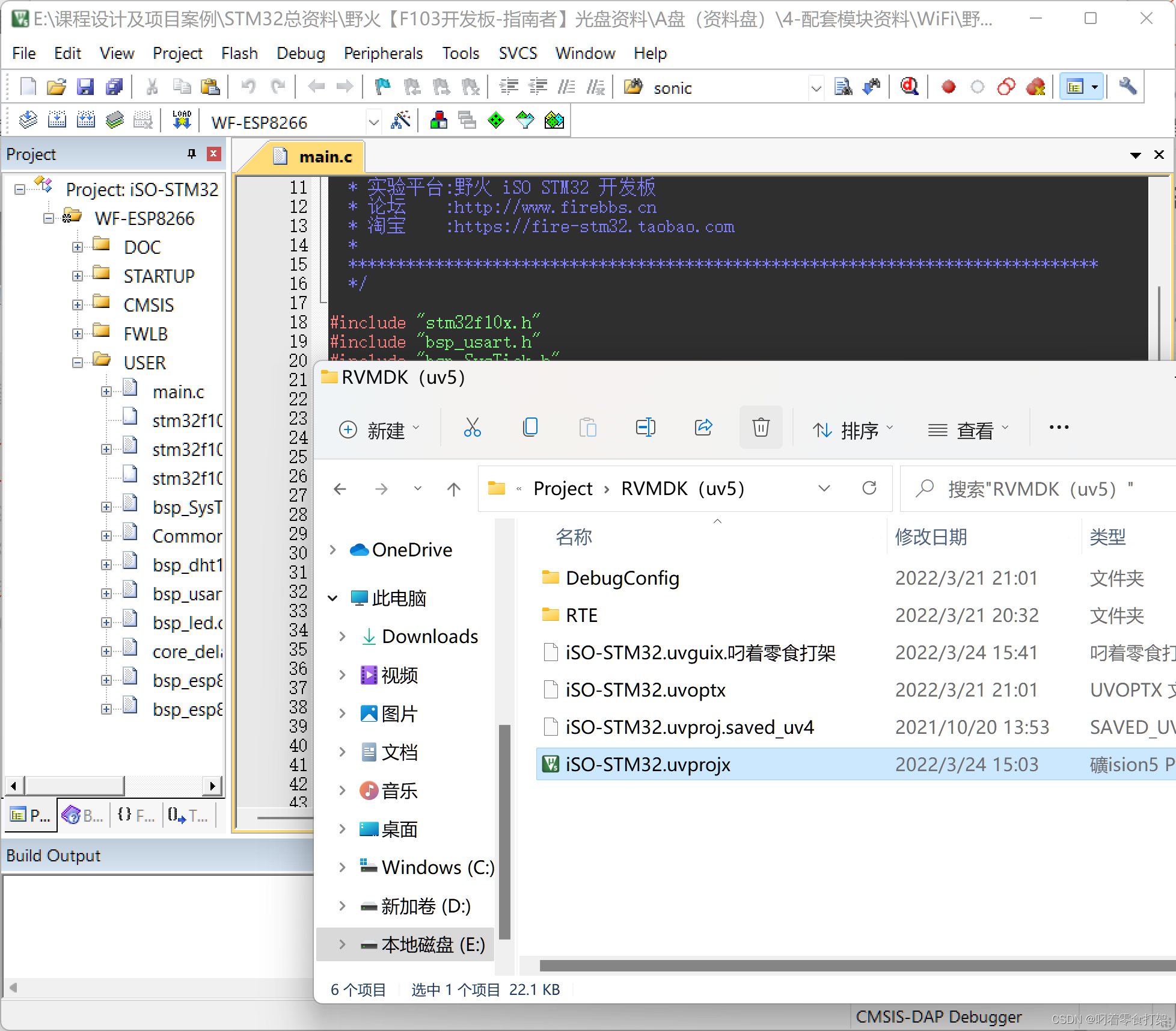Viewport: 1176px width, 1031px height.
Task: Expand OneDrive in the navigation pane
Action: pos(332,550)
